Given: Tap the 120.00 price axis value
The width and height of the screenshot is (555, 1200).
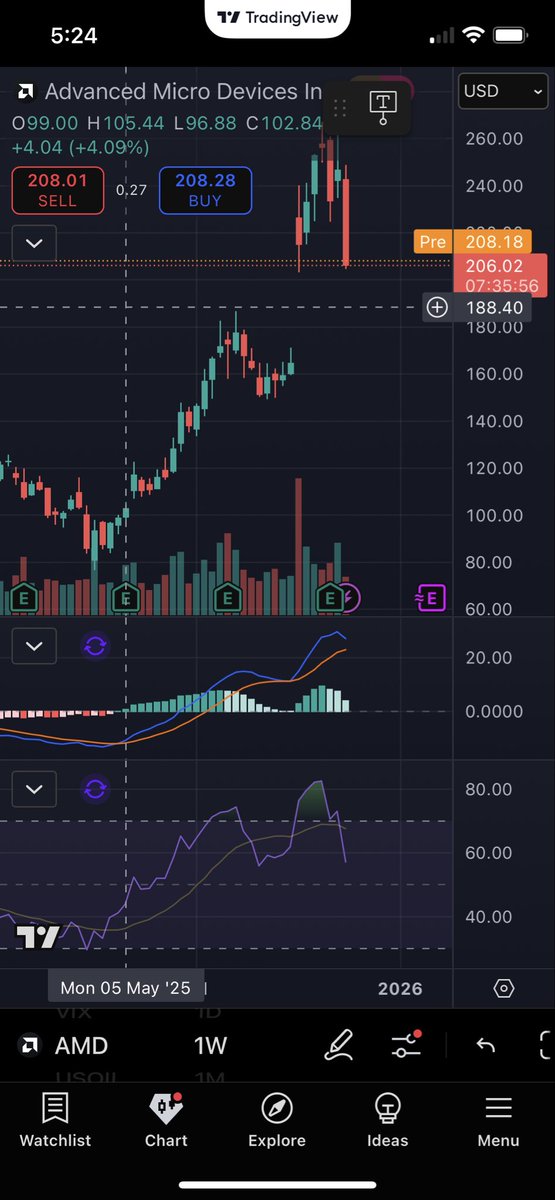Looking at the screenshot, I should pyautogui.click(x=494, y=467).
